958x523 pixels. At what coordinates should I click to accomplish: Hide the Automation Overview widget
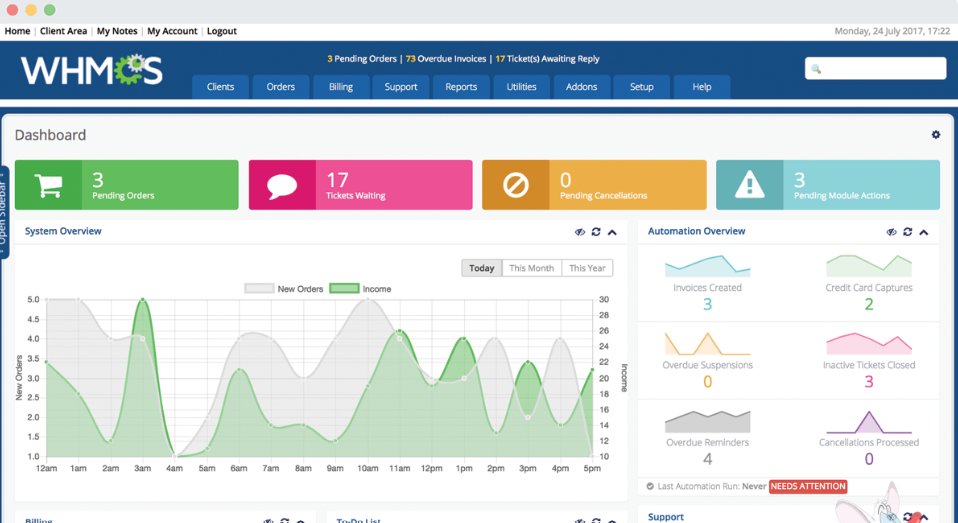892,232
